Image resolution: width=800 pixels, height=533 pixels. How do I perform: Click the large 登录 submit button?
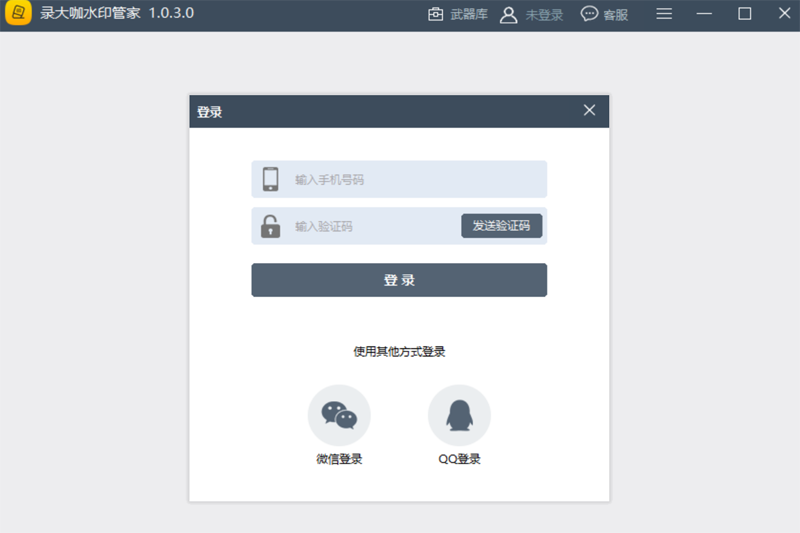click(x=399, y=280)
